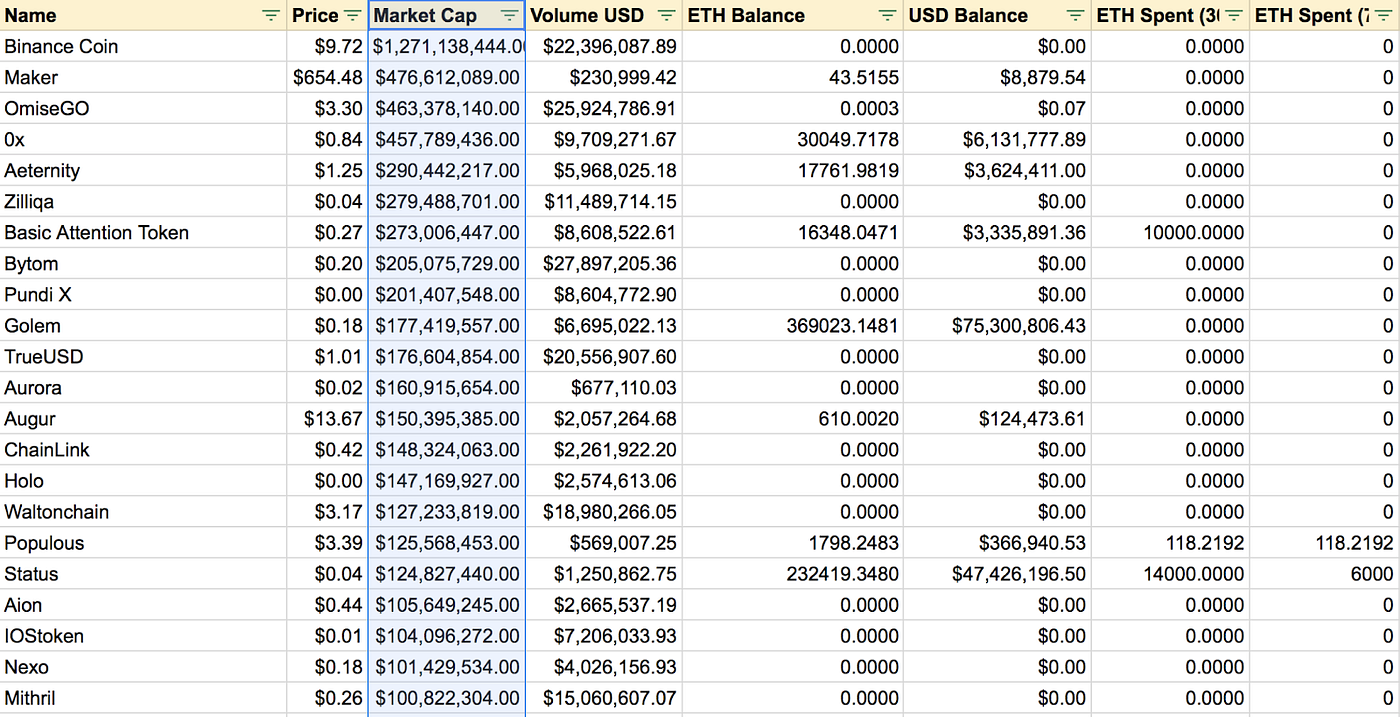Screen dimensions: 1400x717
Task: Select ETH spent 14000.0000
Action: click(1170, 573)
